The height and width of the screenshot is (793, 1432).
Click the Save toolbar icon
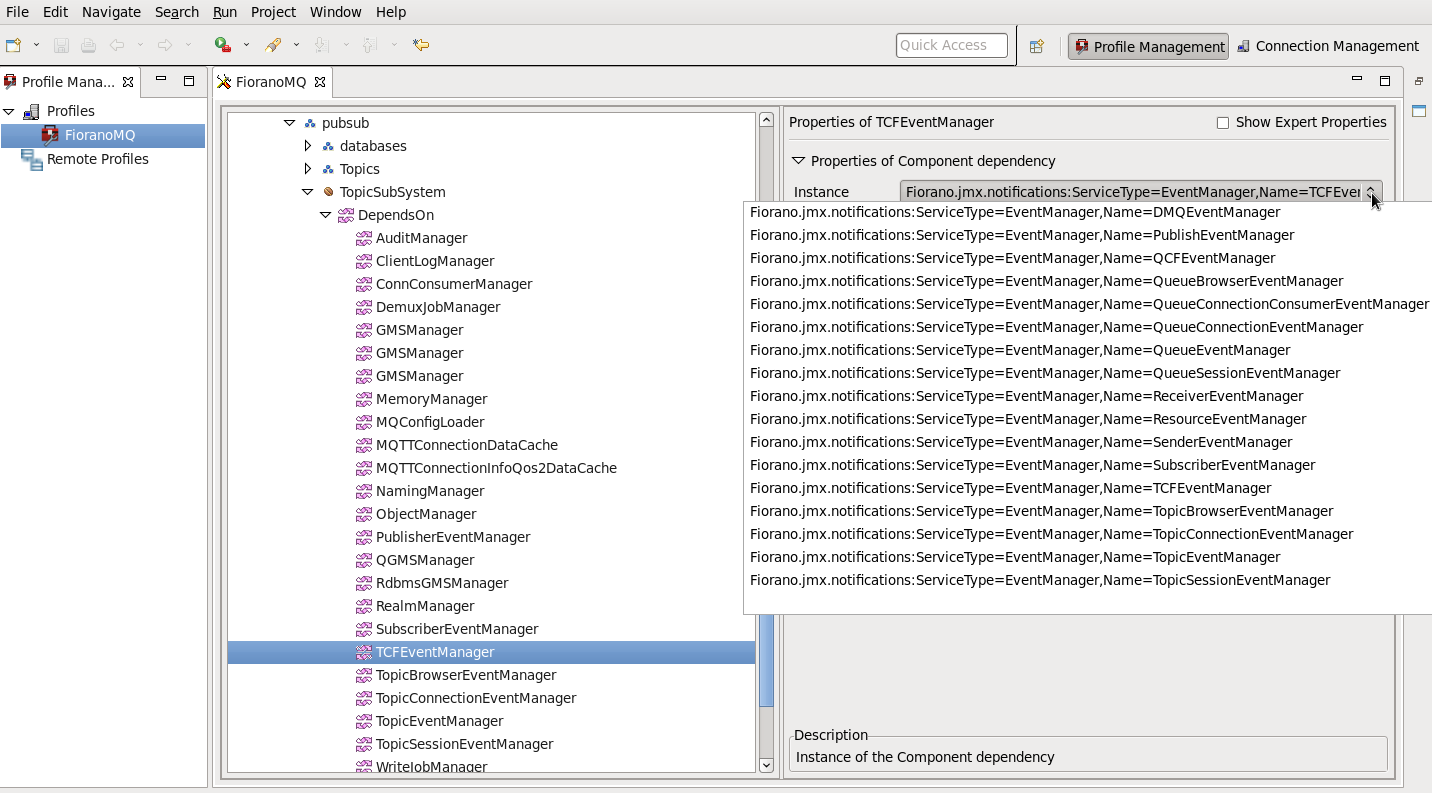[61, 45]
